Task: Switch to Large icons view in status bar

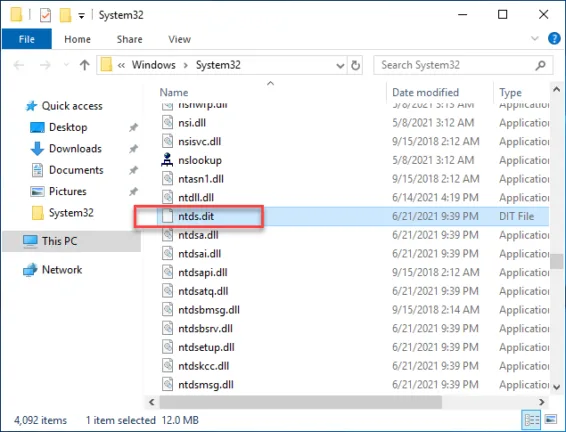Action: (x=550, y=420)
